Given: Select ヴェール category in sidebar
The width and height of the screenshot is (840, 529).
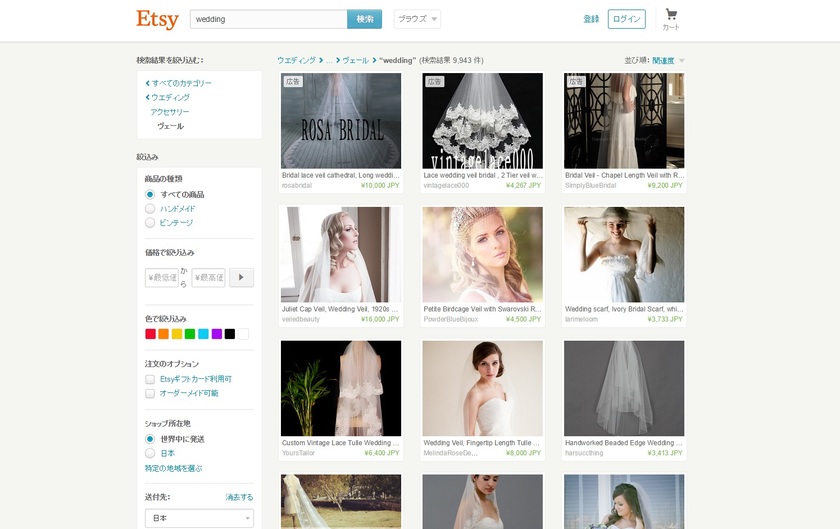Looking at the screenshot, I should (170, 126).
